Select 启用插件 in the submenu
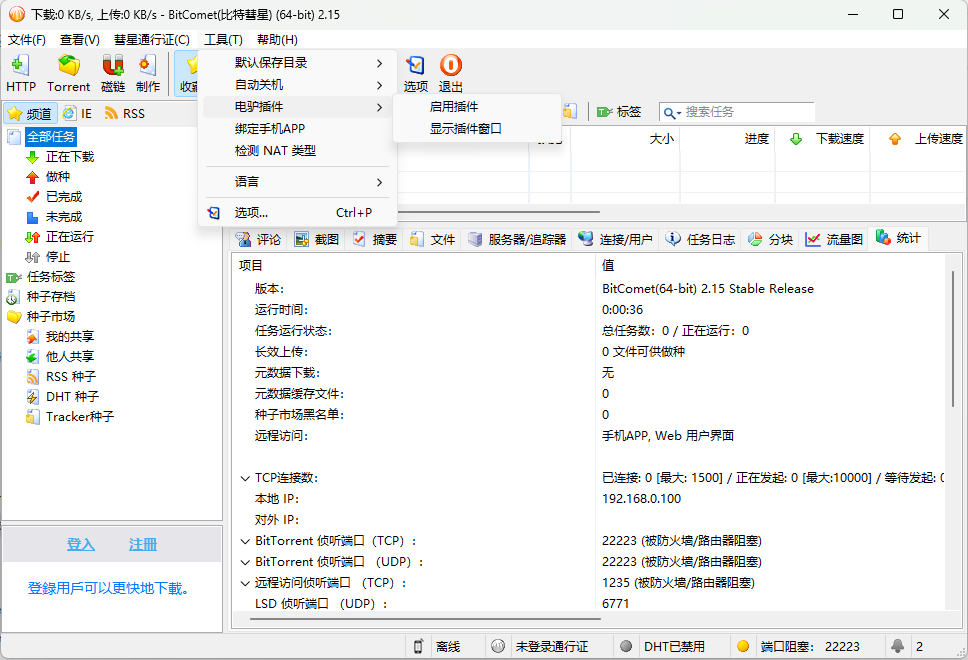This screenshot has height=660, width=968. (x=477, y=107)
